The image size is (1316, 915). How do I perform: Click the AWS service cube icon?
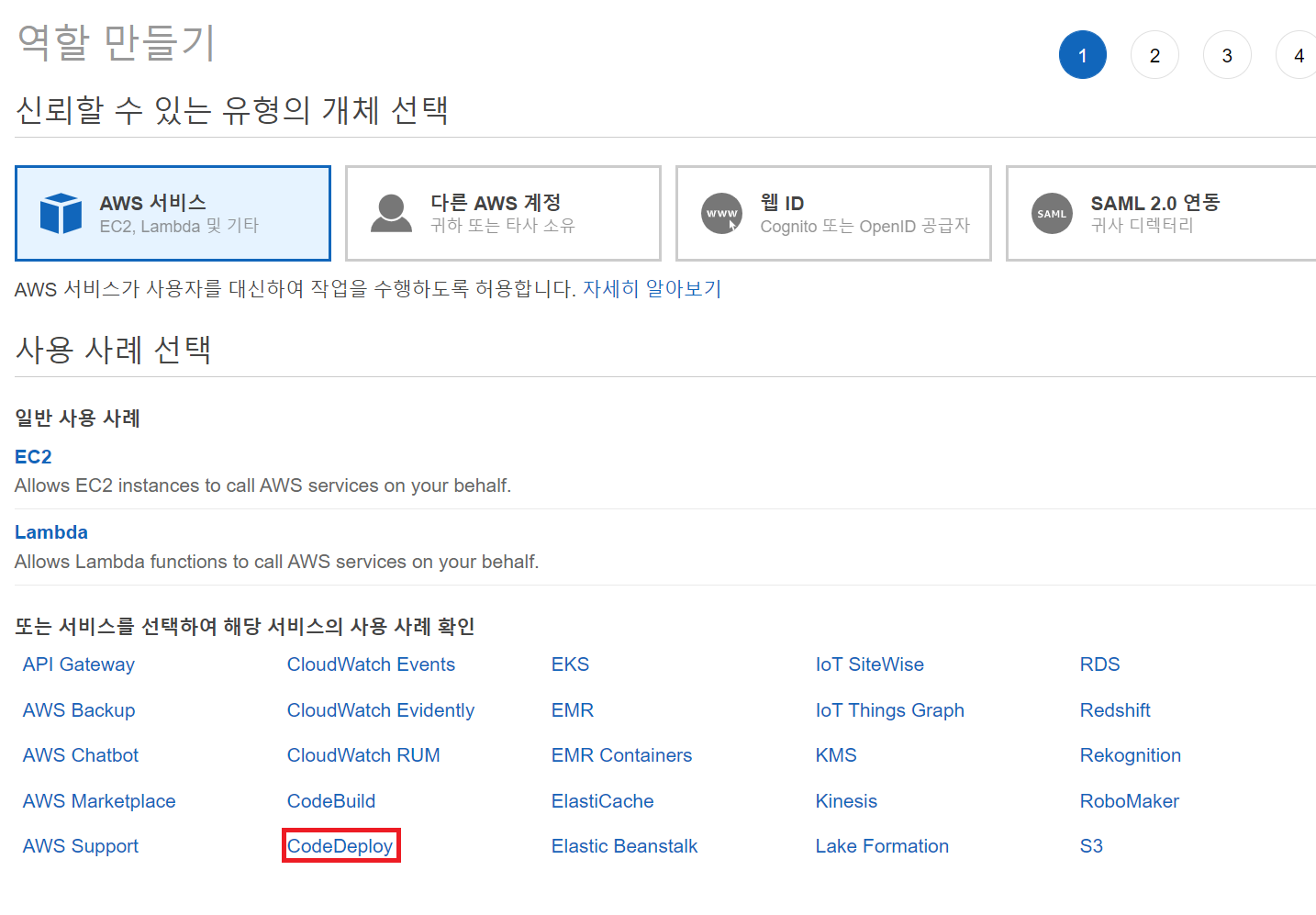[61, 214]
